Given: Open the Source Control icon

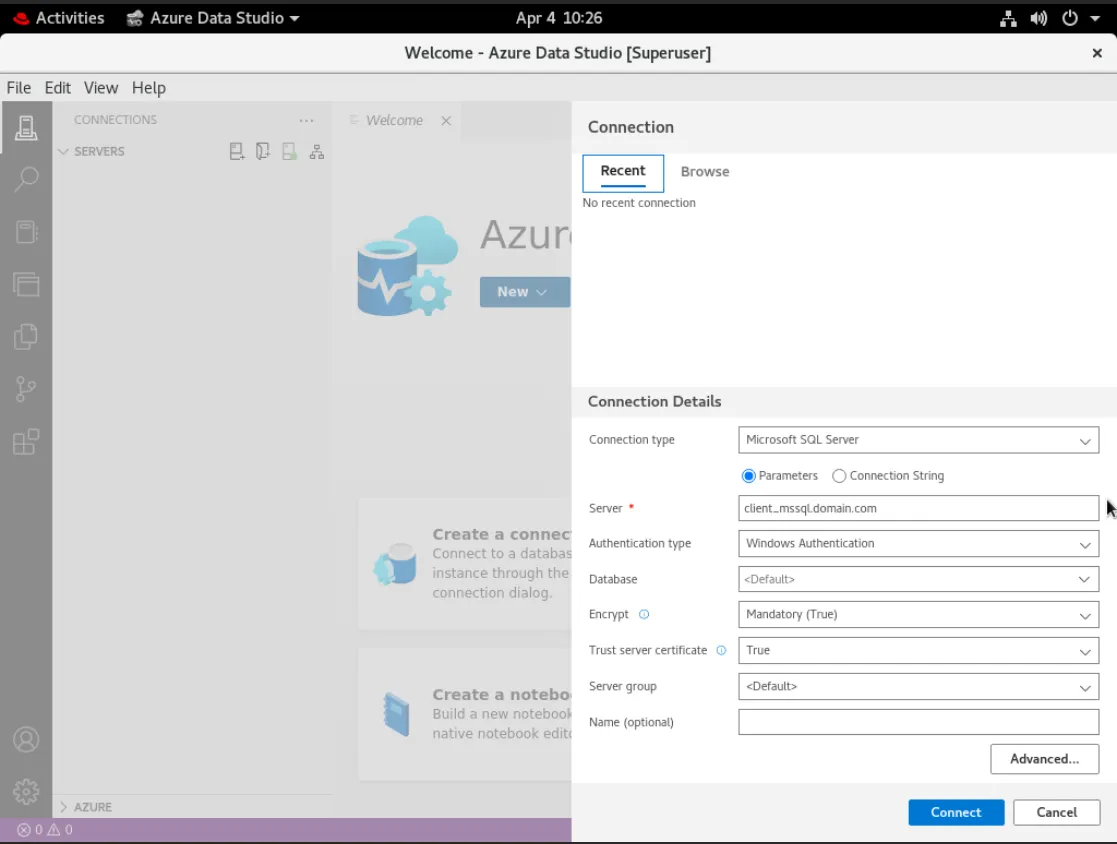Looking at the screenshot, I should tap(26, 389).
